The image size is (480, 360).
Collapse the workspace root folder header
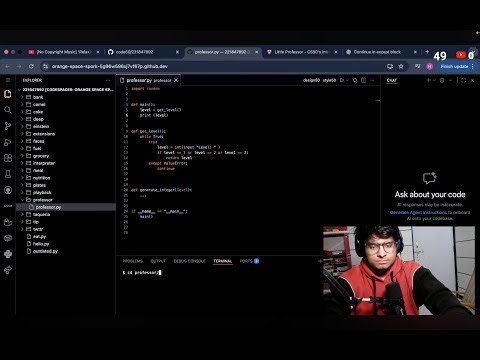tap(66, 89)
